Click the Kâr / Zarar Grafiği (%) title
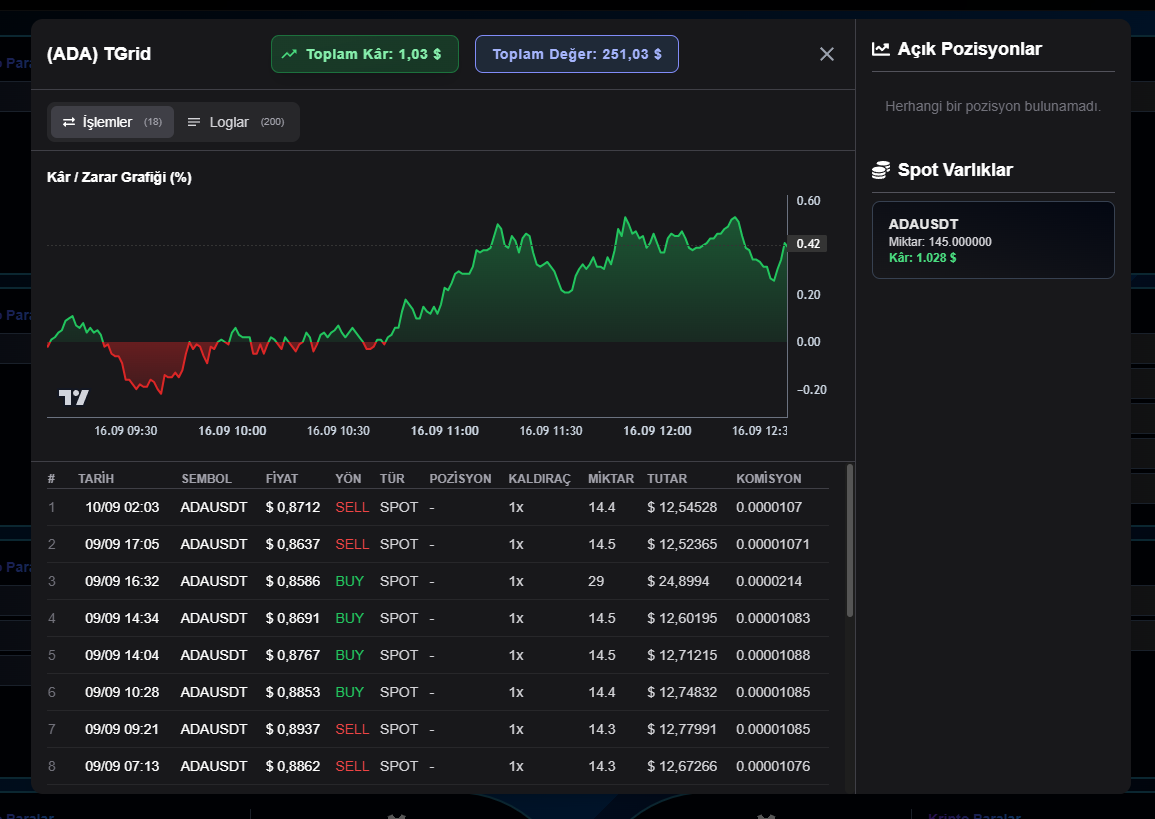This screenshot has height=819, width=1155. (x=119, y=177)
